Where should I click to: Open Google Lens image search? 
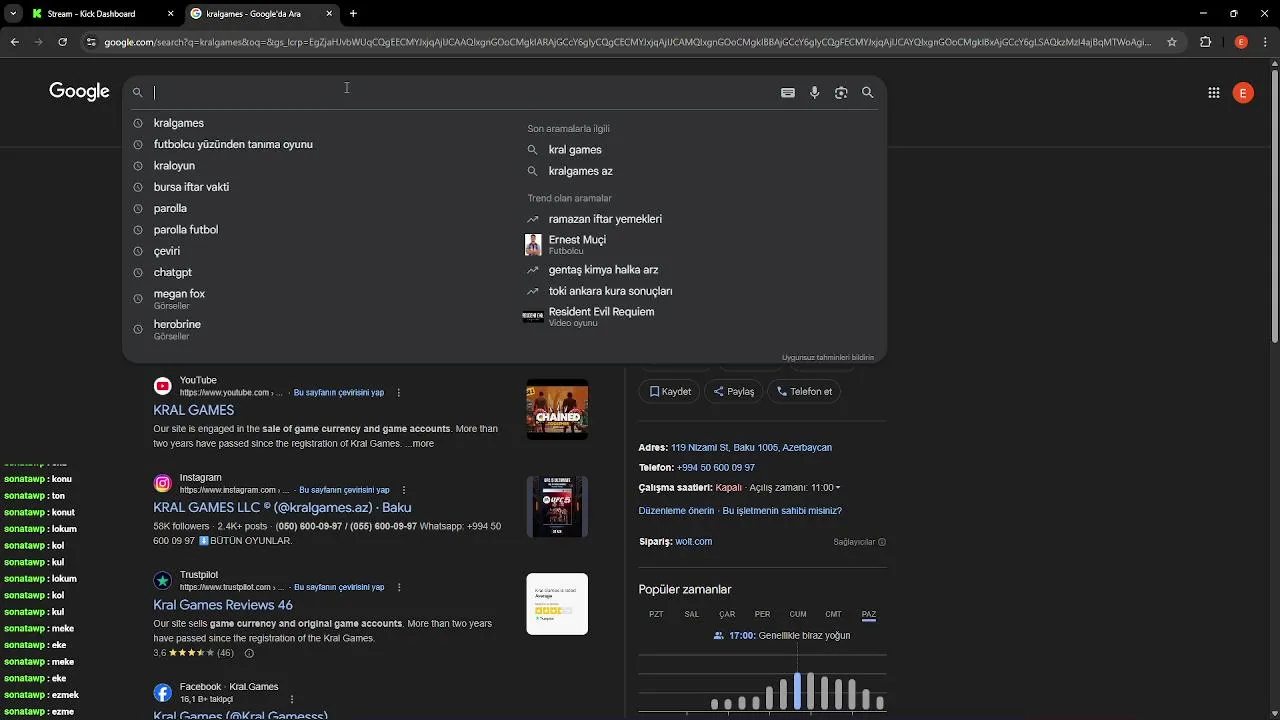(x=841, y=92)
